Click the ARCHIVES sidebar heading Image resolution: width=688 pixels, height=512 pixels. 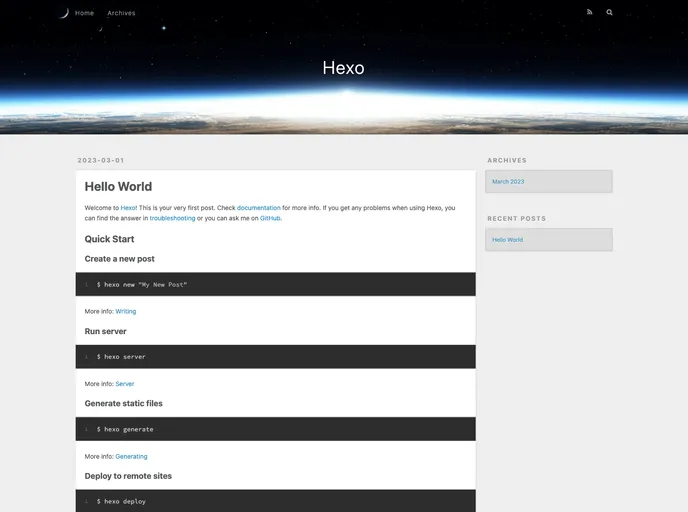(507, 160)
